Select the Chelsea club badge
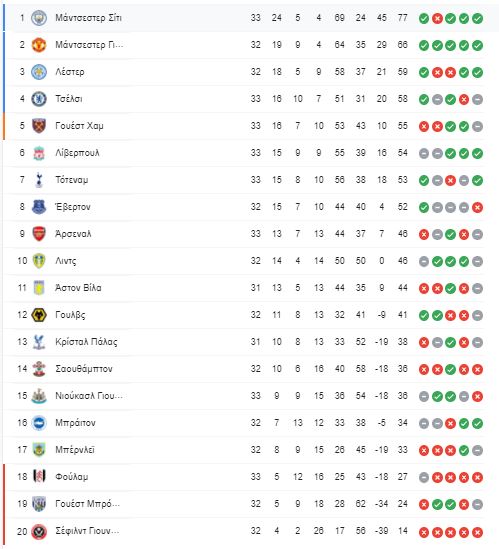 (x=39, y=99)
